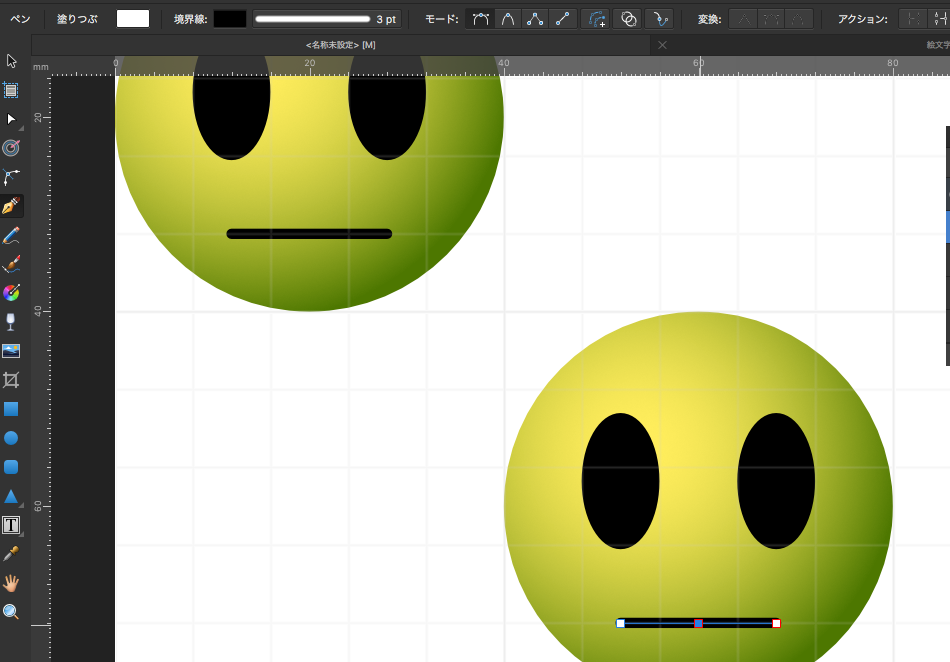Enable Smart mode for pen

point(508,19)
